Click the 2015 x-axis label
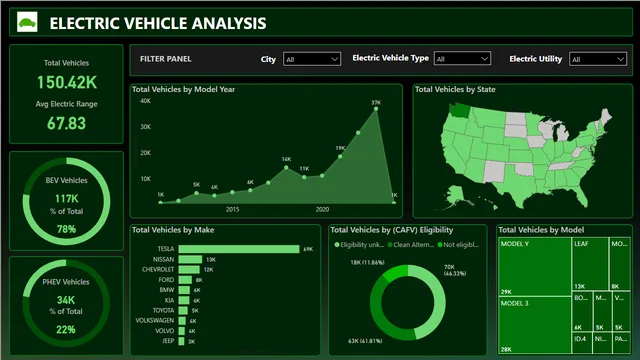Image resolution: width=640 pixels, height=360 pixels. [x=232, y=209]
